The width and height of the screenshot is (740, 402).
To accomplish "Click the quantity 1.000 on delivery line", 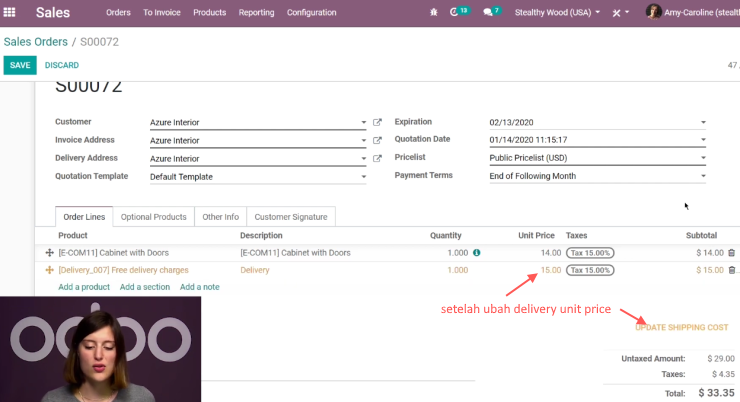I will tap(458, 270).
